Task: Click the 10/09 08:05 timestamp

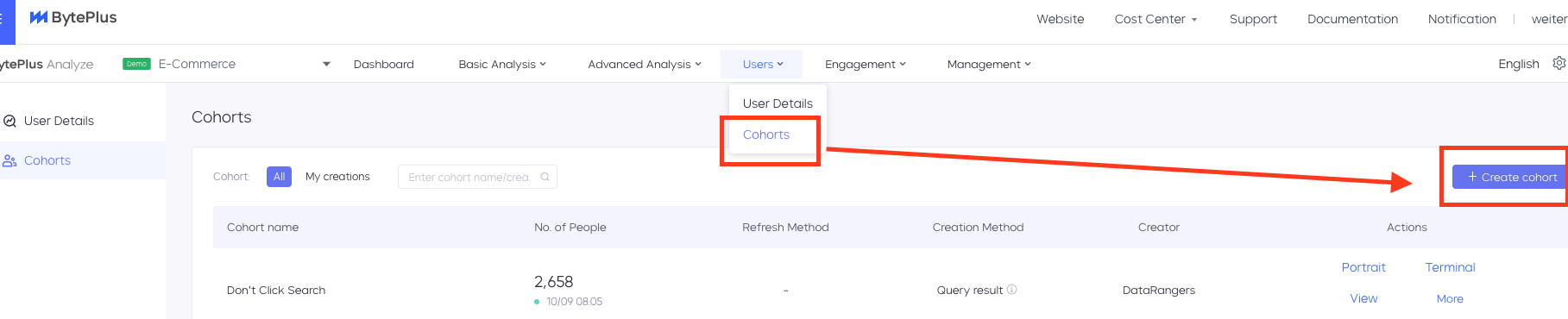Action: click(574, 302)
